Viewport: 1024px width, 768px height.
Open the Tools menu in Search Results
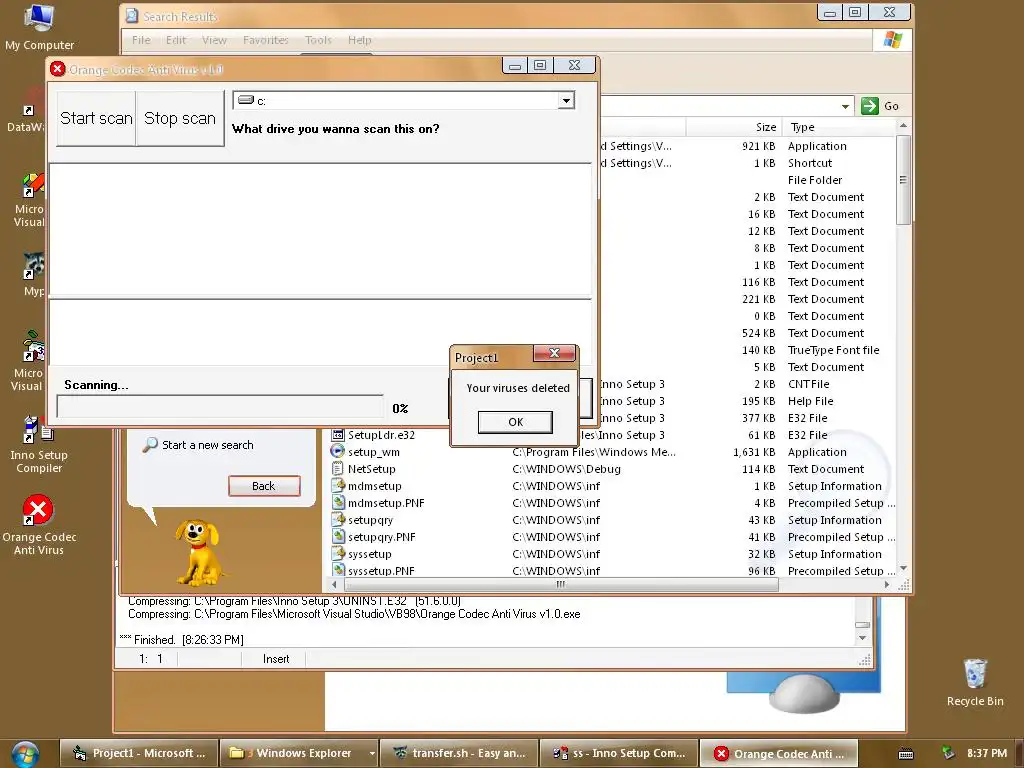[x=318, y=40]
